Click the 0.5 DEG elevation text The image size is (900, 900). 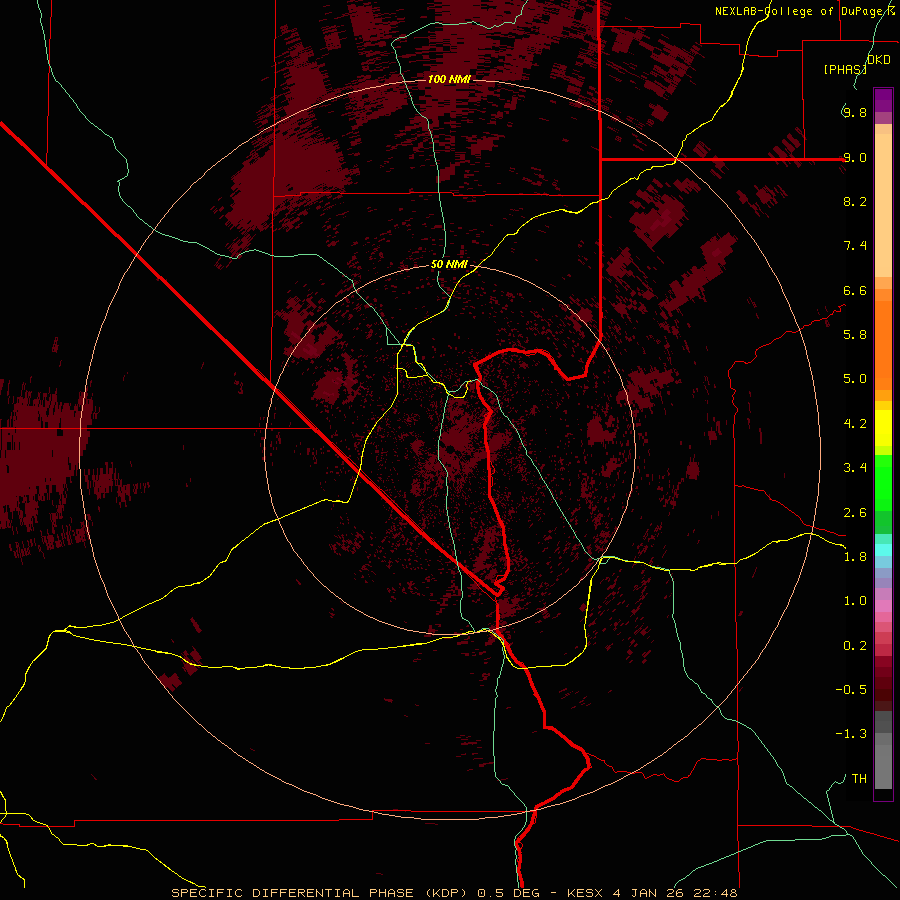(x=509, y=893)
